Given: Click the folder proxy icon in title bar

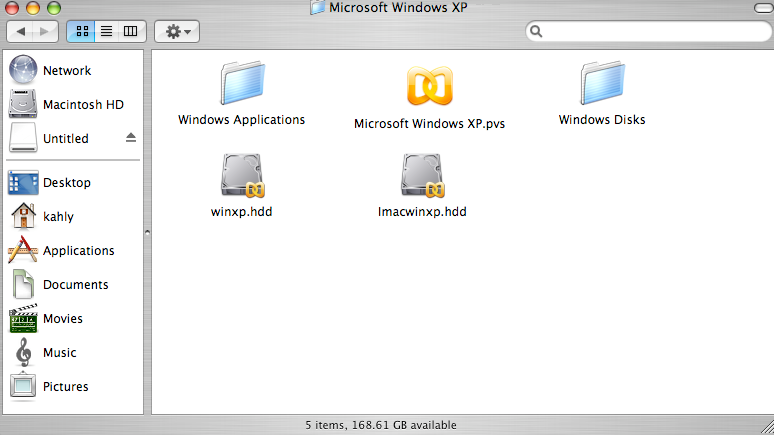Looking at the screenshot, I should (x=317, y=7).
